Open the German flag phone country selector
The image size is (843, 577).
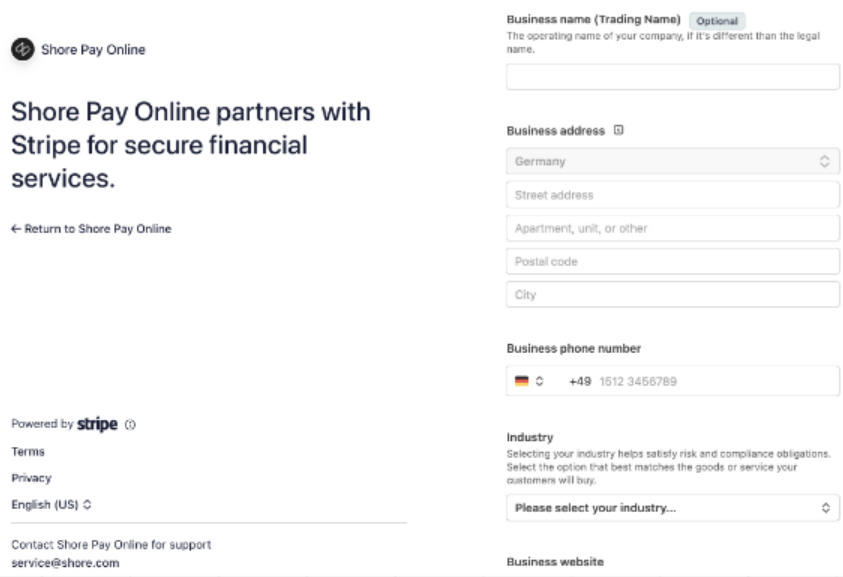tap(528, 381)
